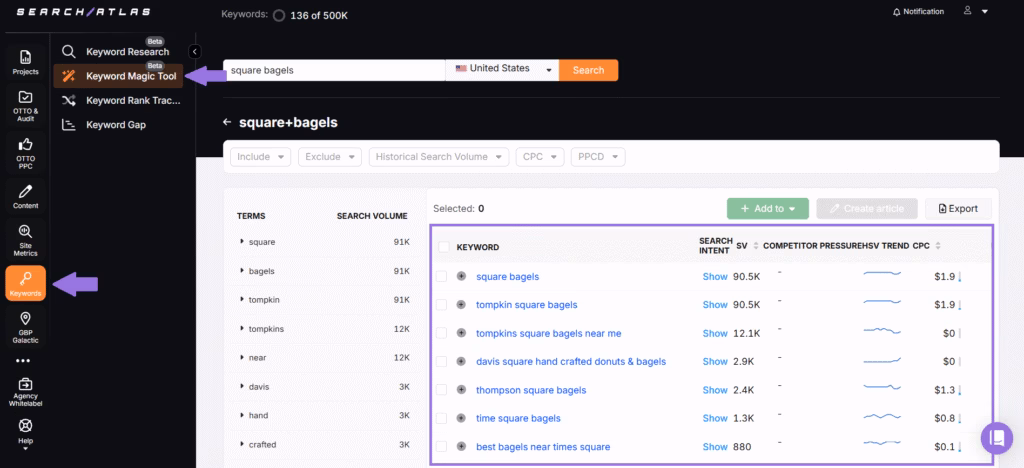Open Site Metrics in sidebar
1024x468 pixels.
click(x=25, y=240)
